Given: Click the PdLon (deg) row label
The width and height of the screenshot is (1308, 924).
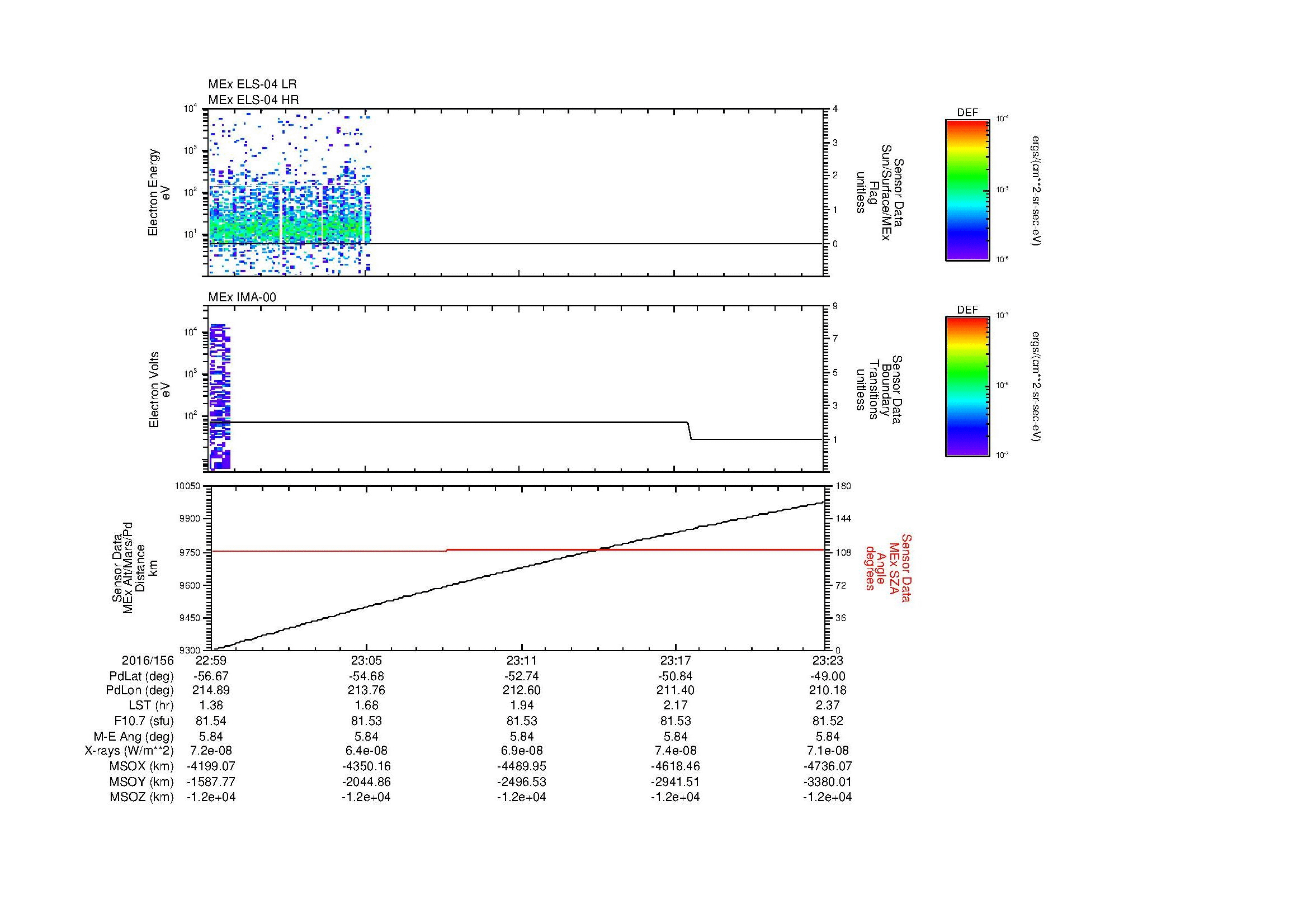Looking at the screenshot, I should click(x=140, y=690).
